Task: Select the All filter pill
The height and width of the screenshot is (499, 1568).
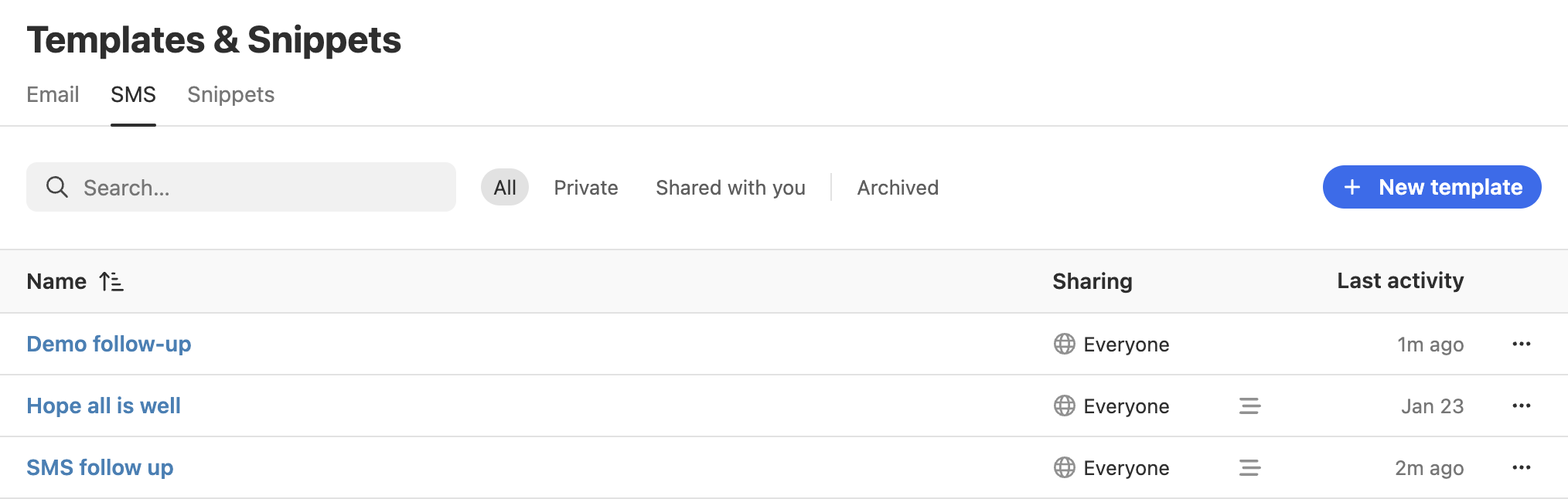Action: tap(505, 187)
